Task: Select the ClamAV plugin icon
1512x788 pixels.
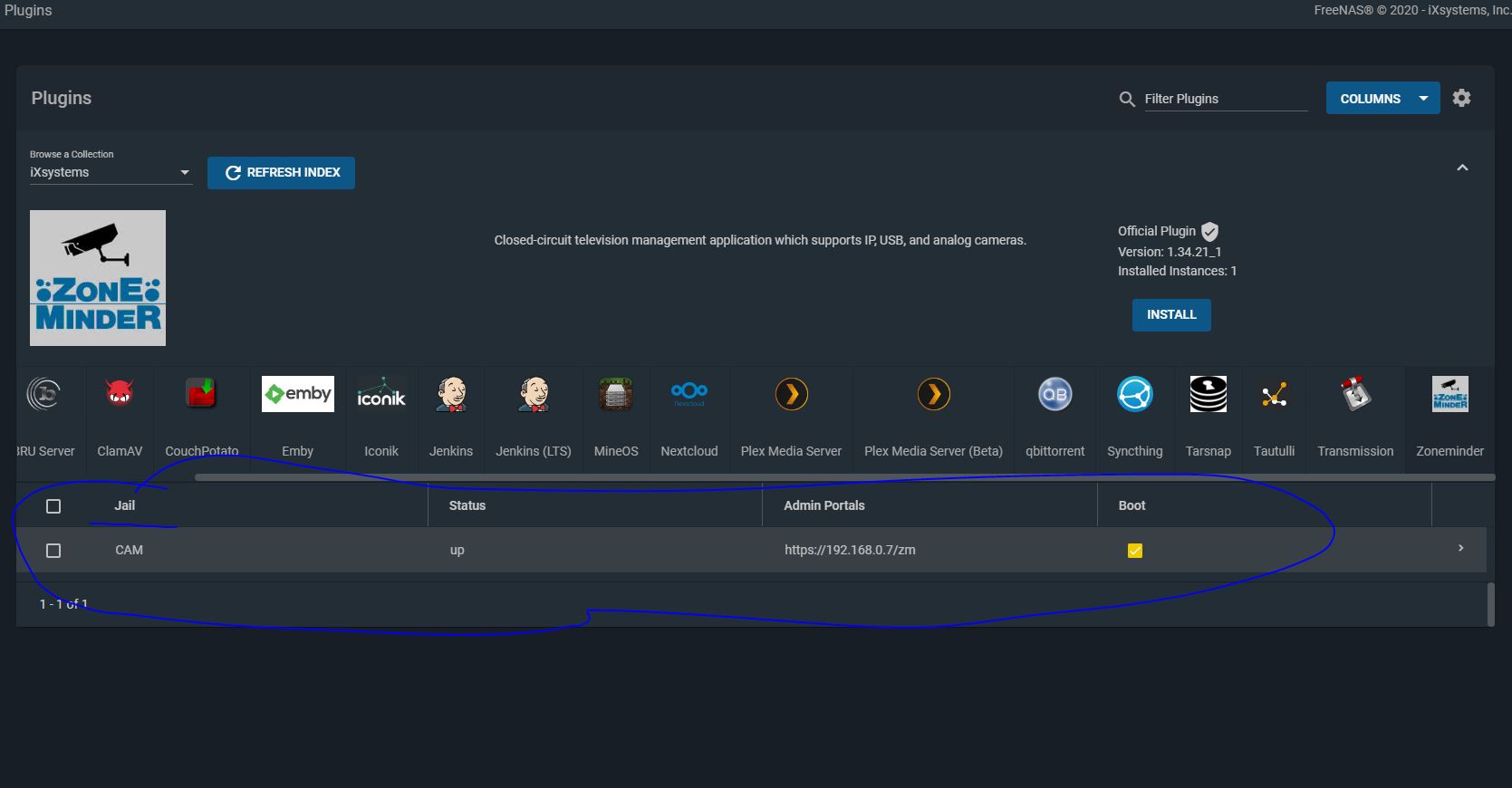Action: [120, 394]
